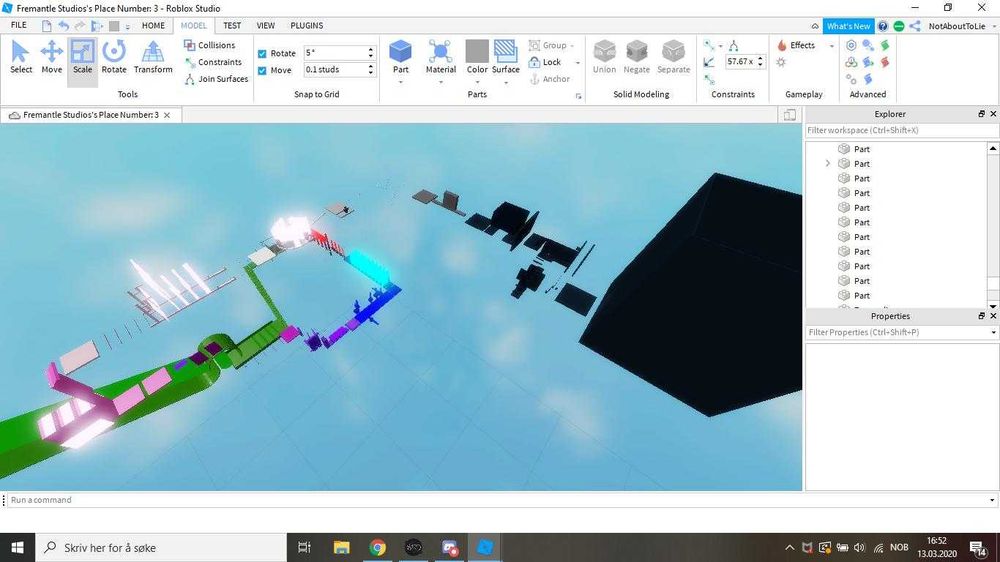The width and height of the screenshot is (1000, 562).
Task: Toggle the Move snap checkbox
Action: coord(262,71)
